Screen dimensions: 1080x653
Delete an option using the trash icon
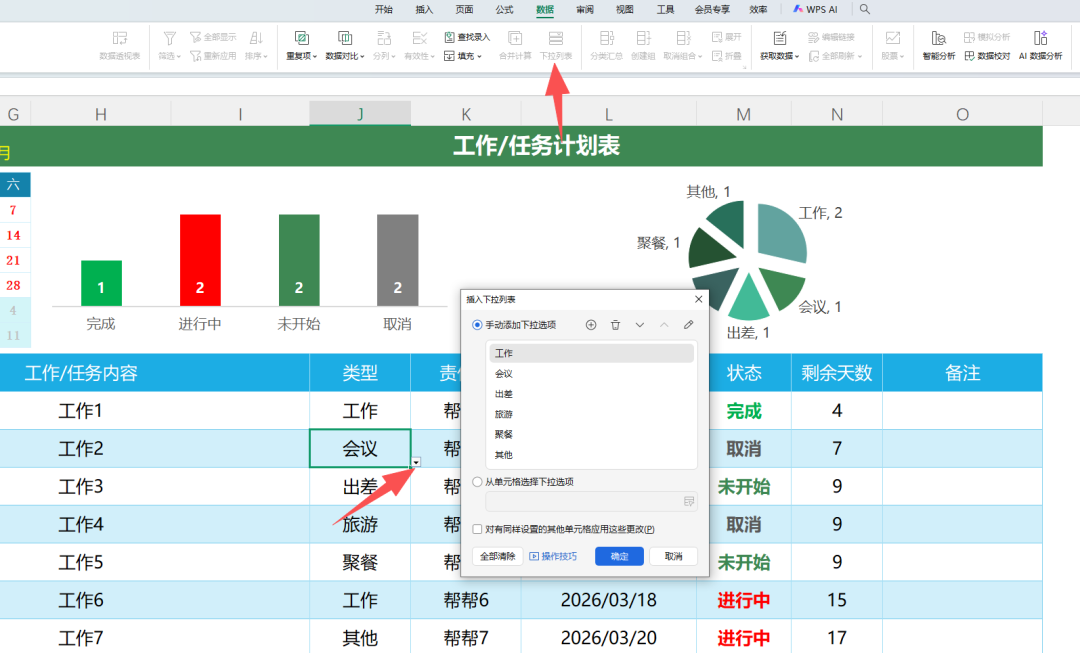(x=616, y=323)
